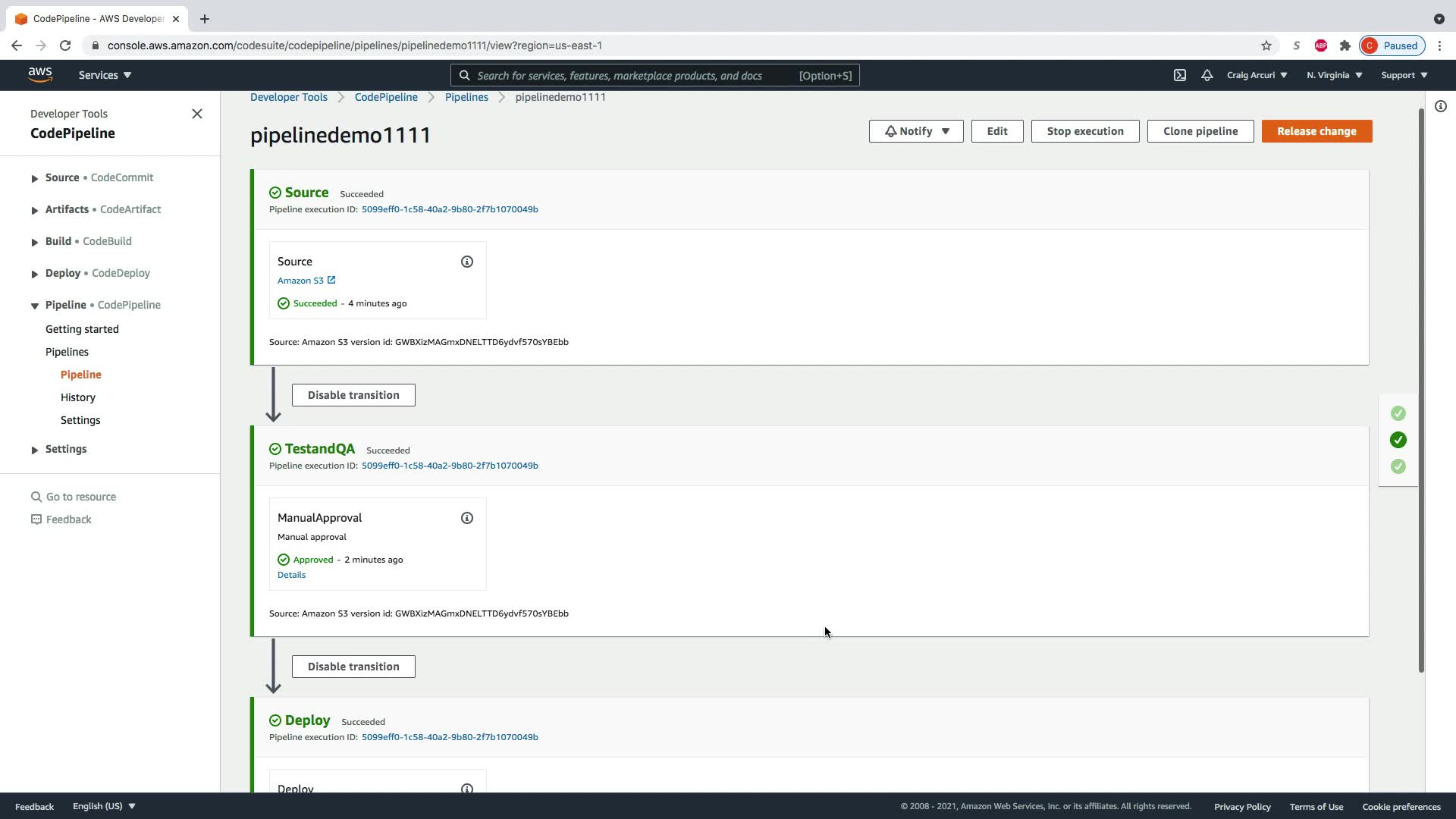This screenshot has height=819, width=1456.
Task: Disable transition between TestandQA and Deploy
Action: tap(353, 667)
